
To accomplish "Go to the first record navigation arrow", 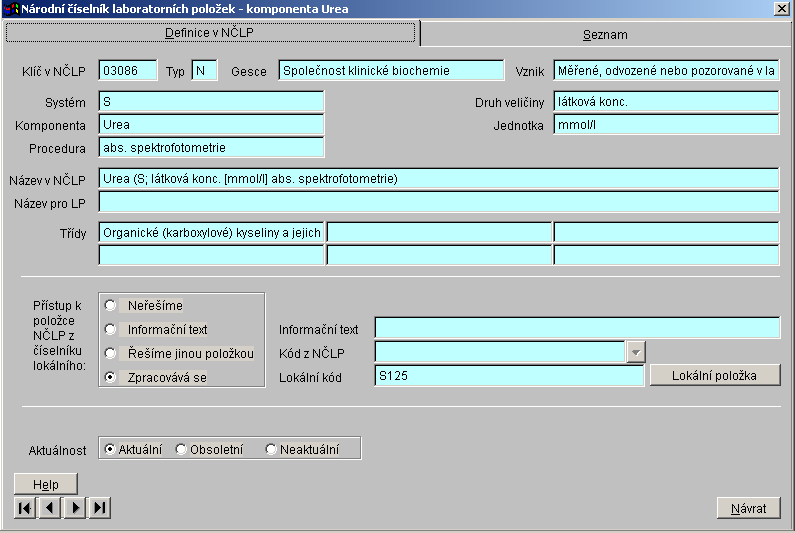I will click(x=25, y=508).
